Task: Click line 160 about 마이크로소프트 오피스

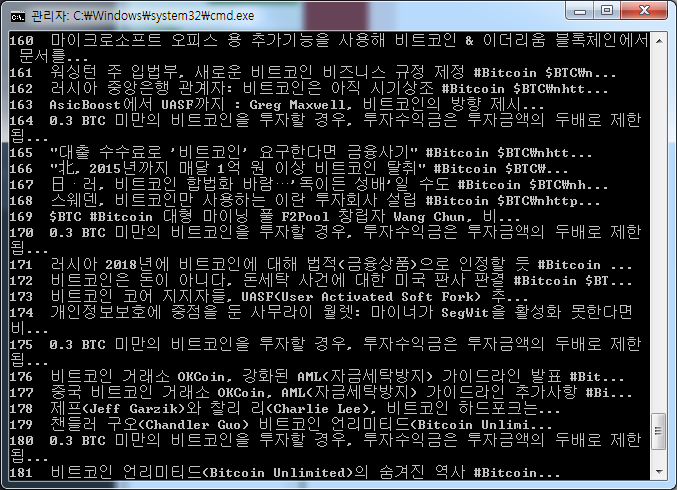Action: pyautogui.click(x=329, y=48)
